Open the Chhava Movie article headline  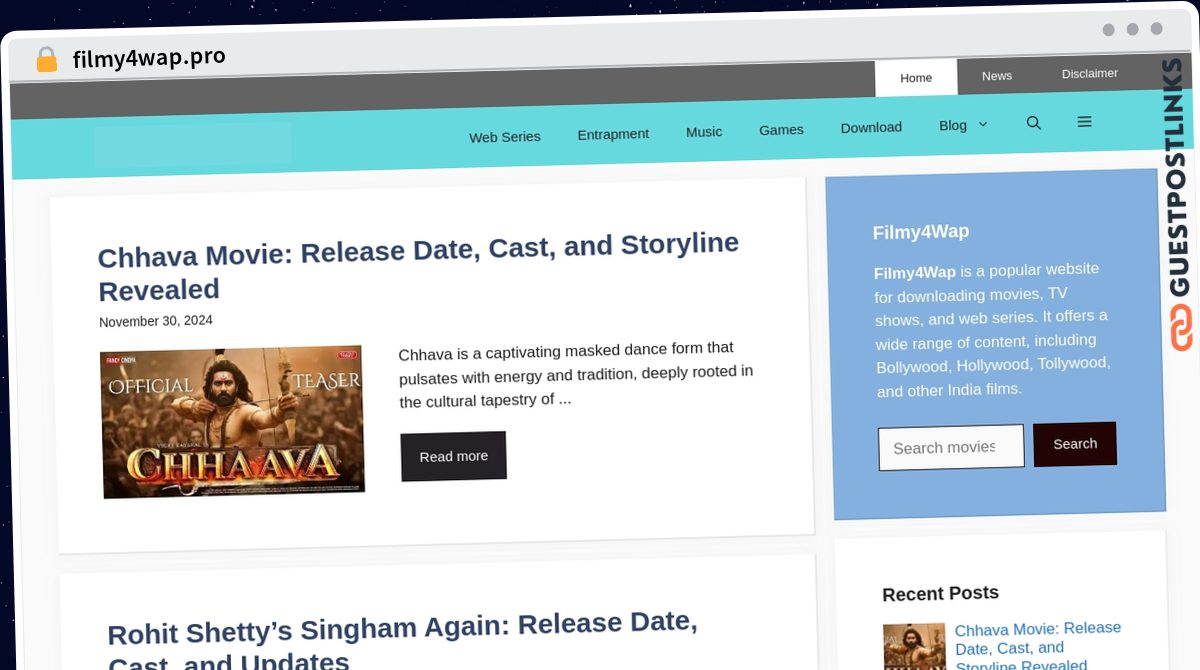pos(418,266)
